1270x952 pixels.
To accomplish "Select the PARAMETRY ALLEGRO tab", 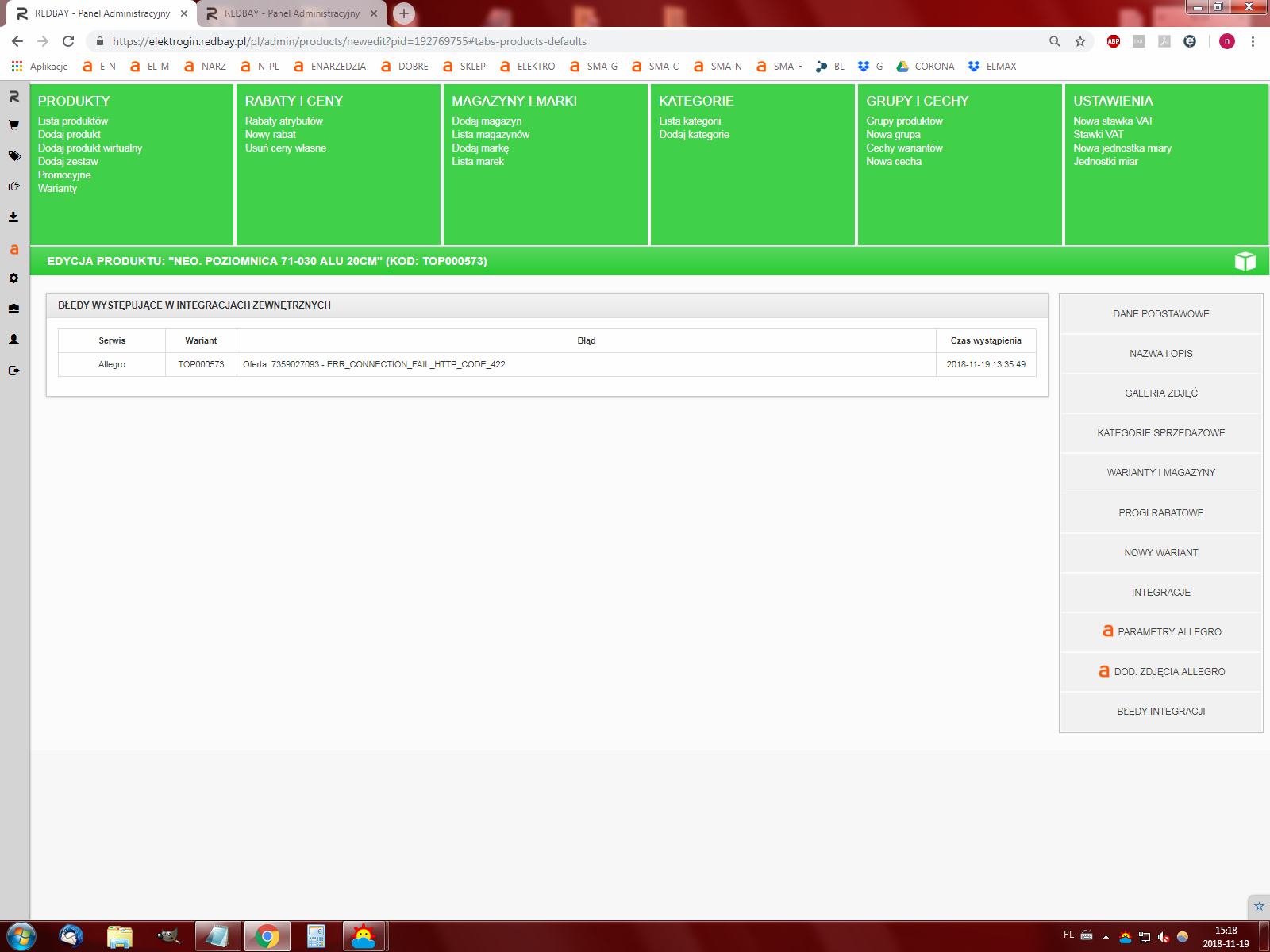I will click(x=1160, y=632).
